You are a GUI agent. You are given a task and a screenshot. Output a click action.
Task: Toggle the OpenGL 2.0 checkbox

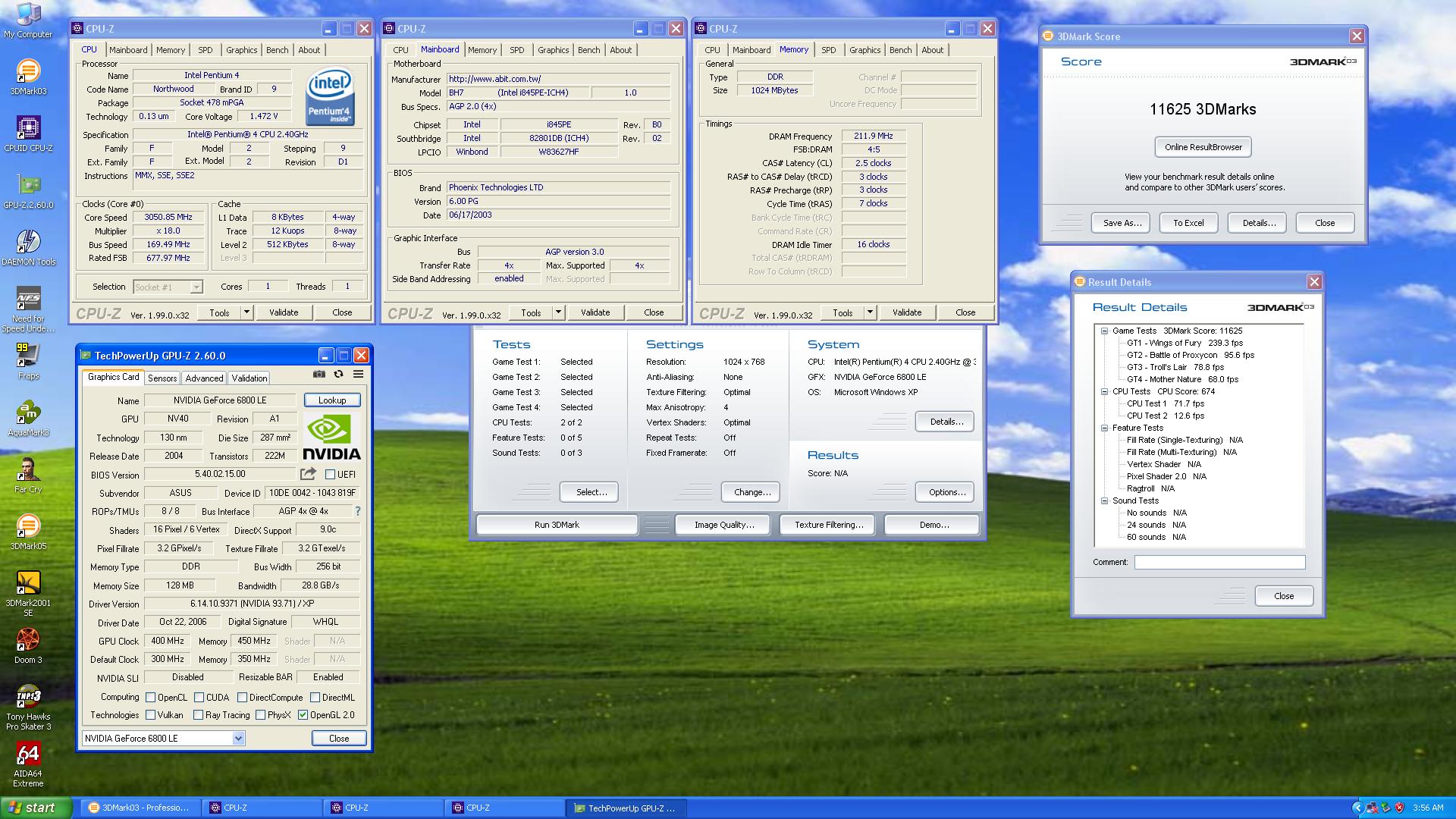[x=303, y=715]
